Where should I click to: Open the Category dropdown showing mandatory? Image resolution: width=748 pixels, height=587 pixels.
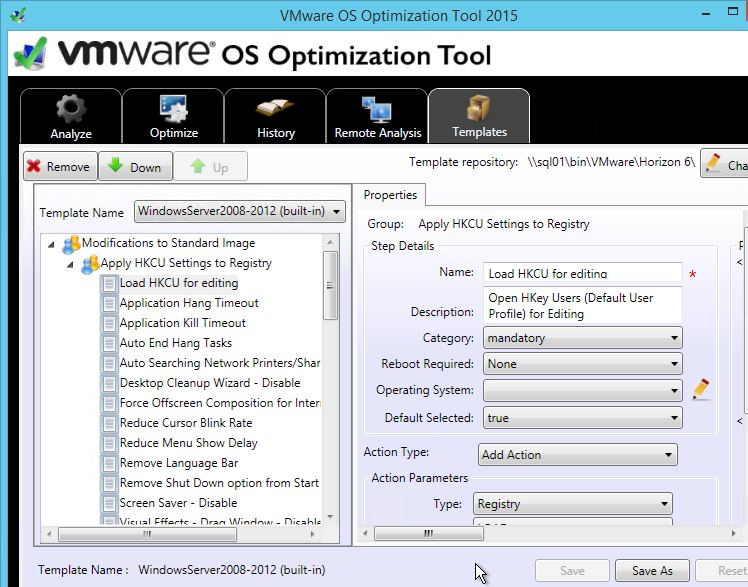click(x=582, y=338)
